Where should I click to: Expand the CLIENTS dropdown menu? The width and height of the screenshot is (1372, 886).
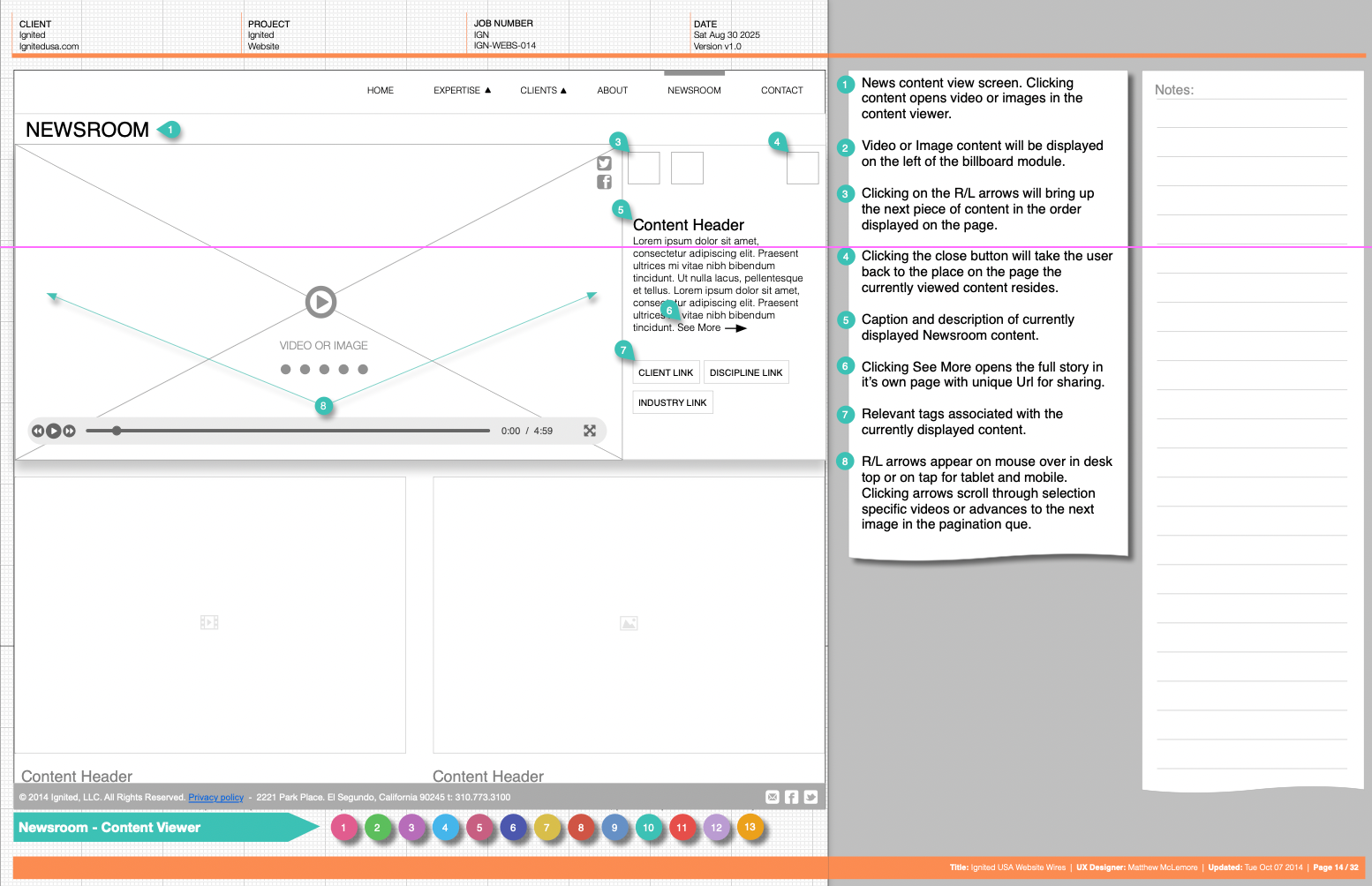click(543, 90)
